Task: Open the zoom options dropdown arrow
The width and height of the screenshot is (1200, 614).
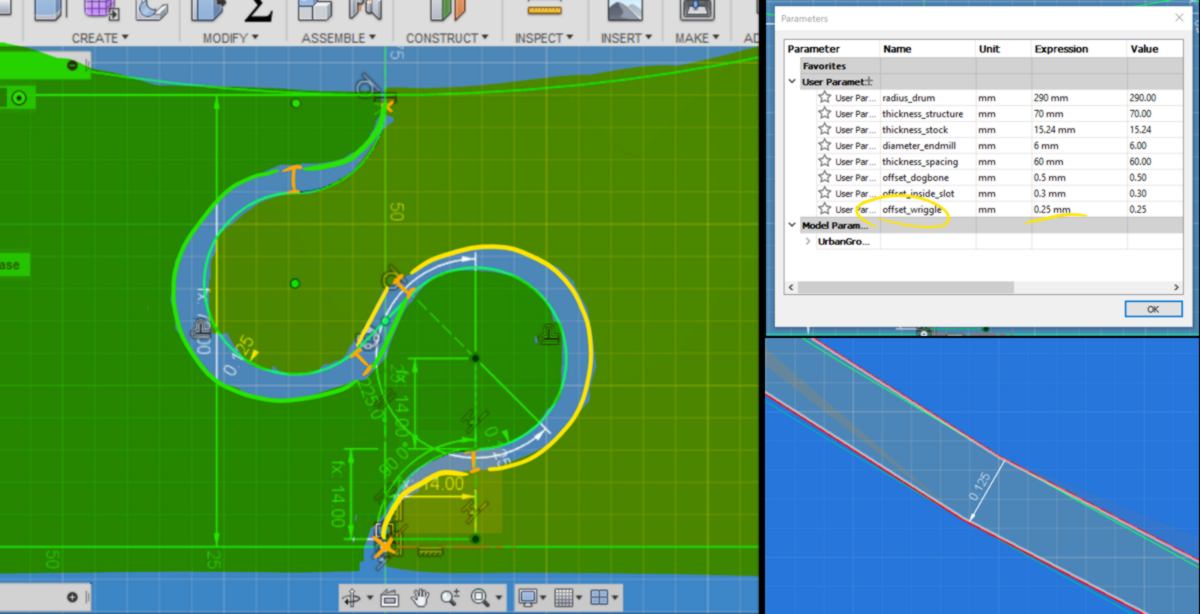Action: [x=497, y=598]
